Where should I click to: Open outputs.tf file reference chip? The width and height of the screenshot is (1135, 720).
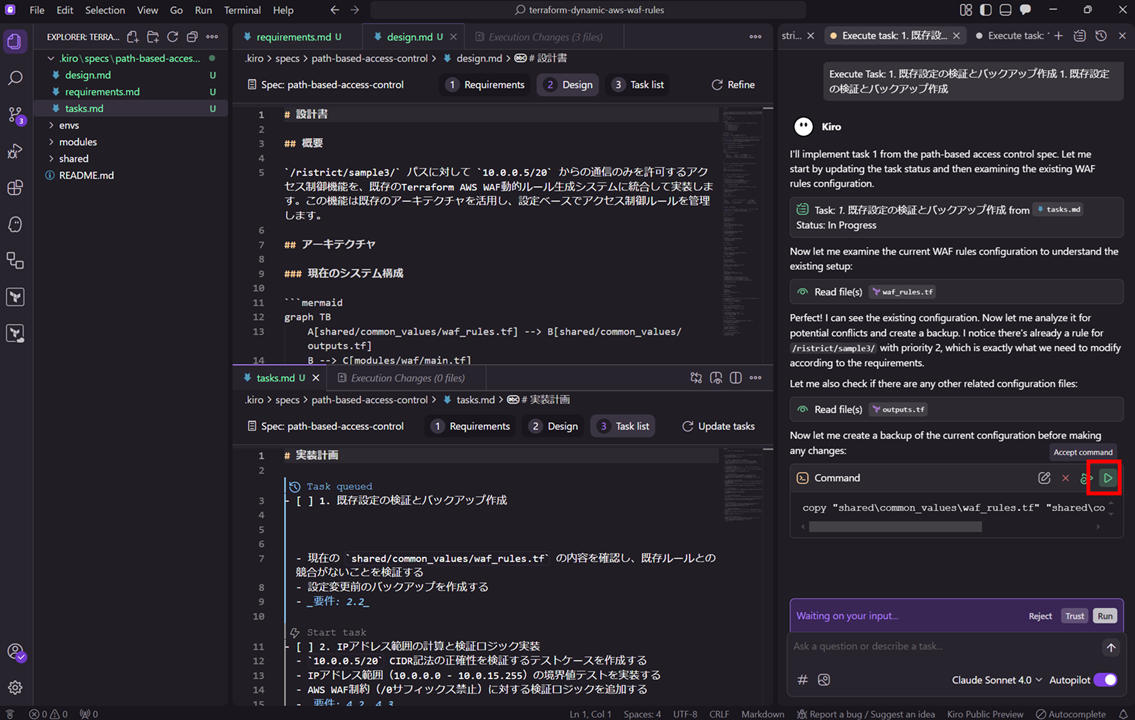click(x=900, y=410)
